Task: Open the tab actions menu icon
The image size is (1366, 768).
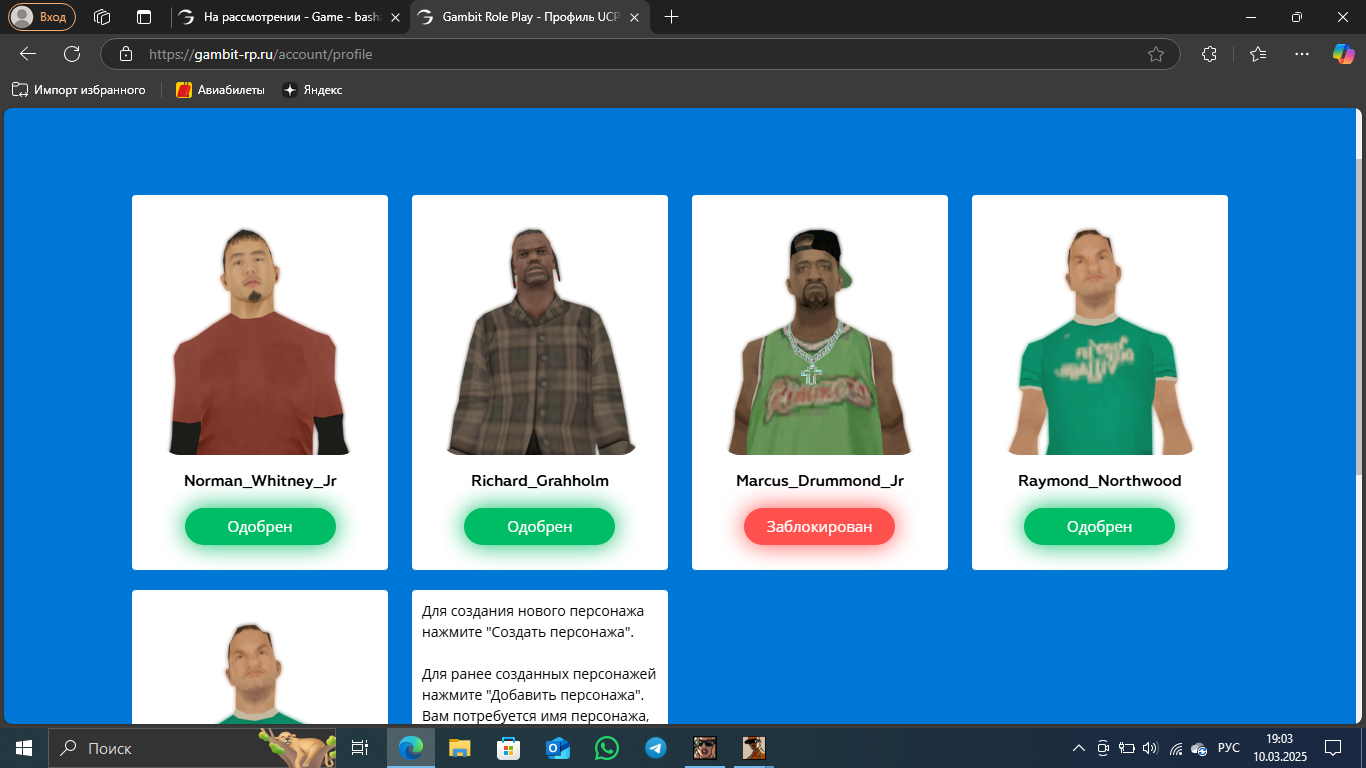Action: pyautogui.click(x=101, y=17)
